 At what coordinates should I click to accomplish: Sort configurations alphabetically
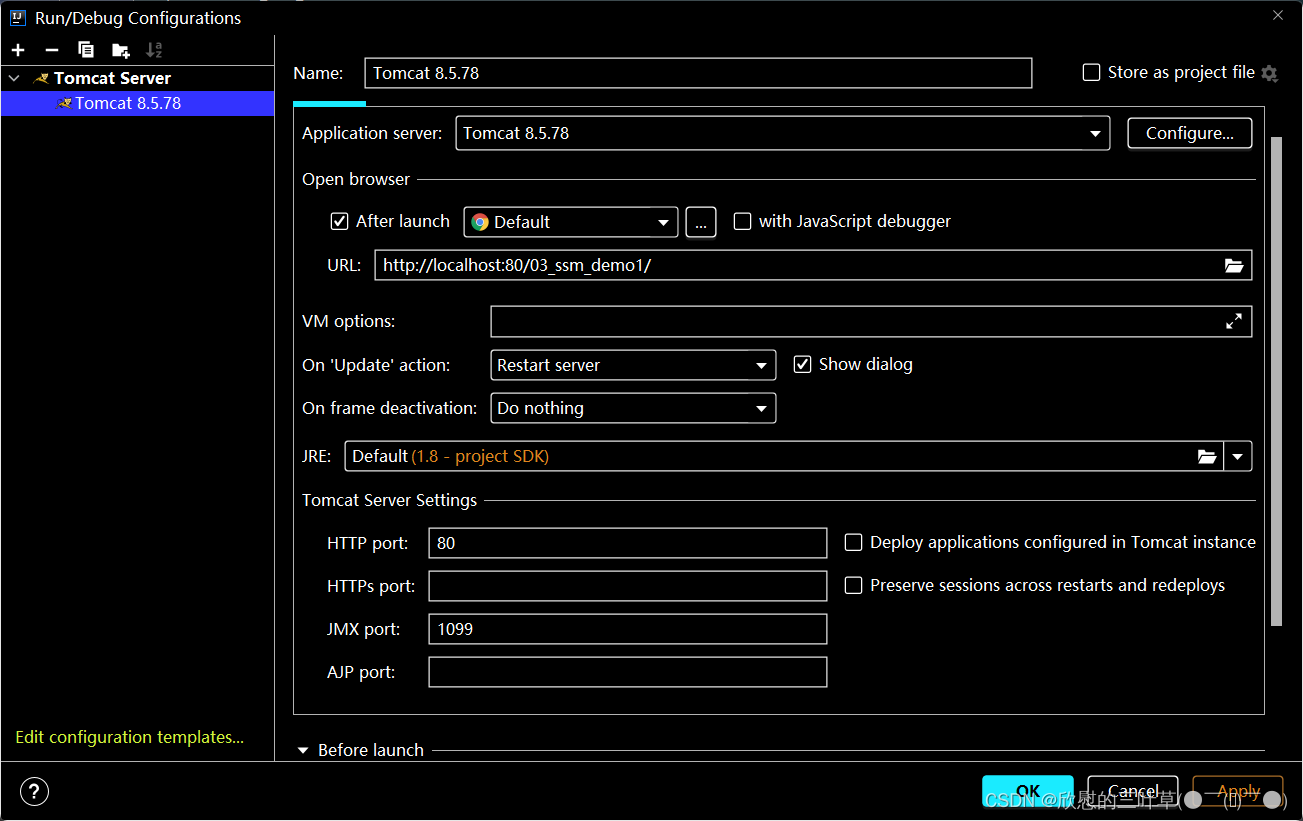[154, 50]
